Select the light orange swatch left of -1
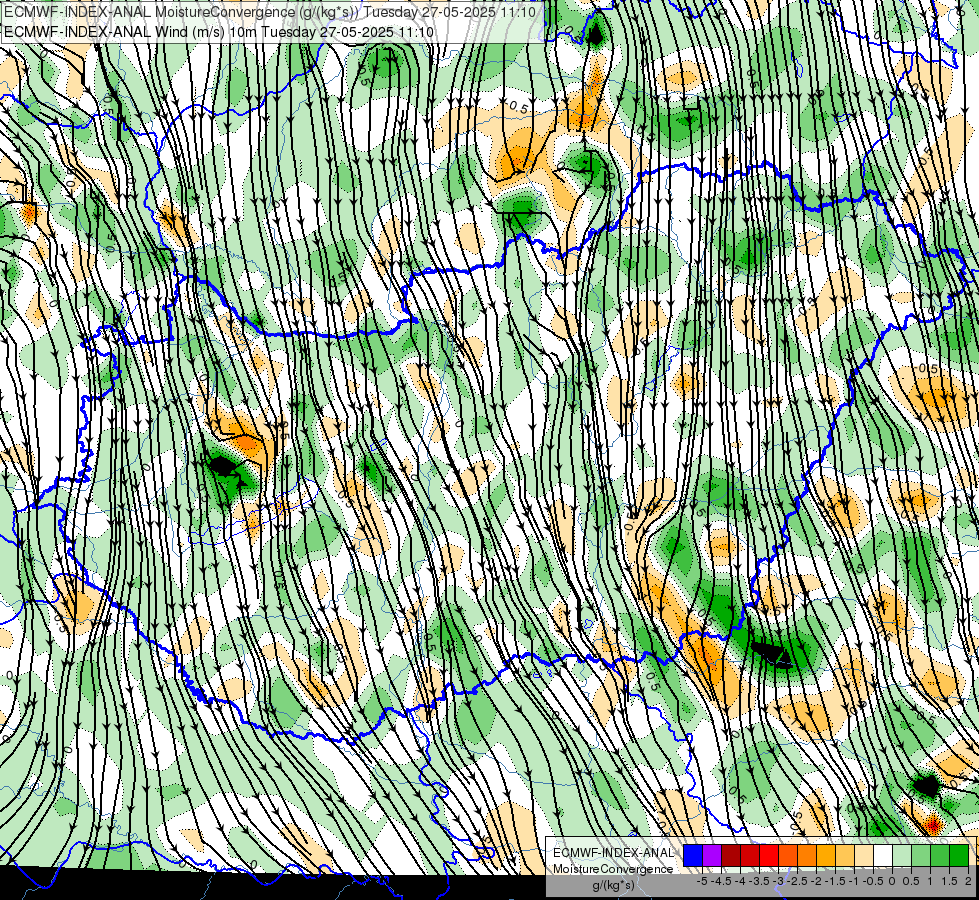The width and height of the screenshot is (979, 900). tap(845, 856)
